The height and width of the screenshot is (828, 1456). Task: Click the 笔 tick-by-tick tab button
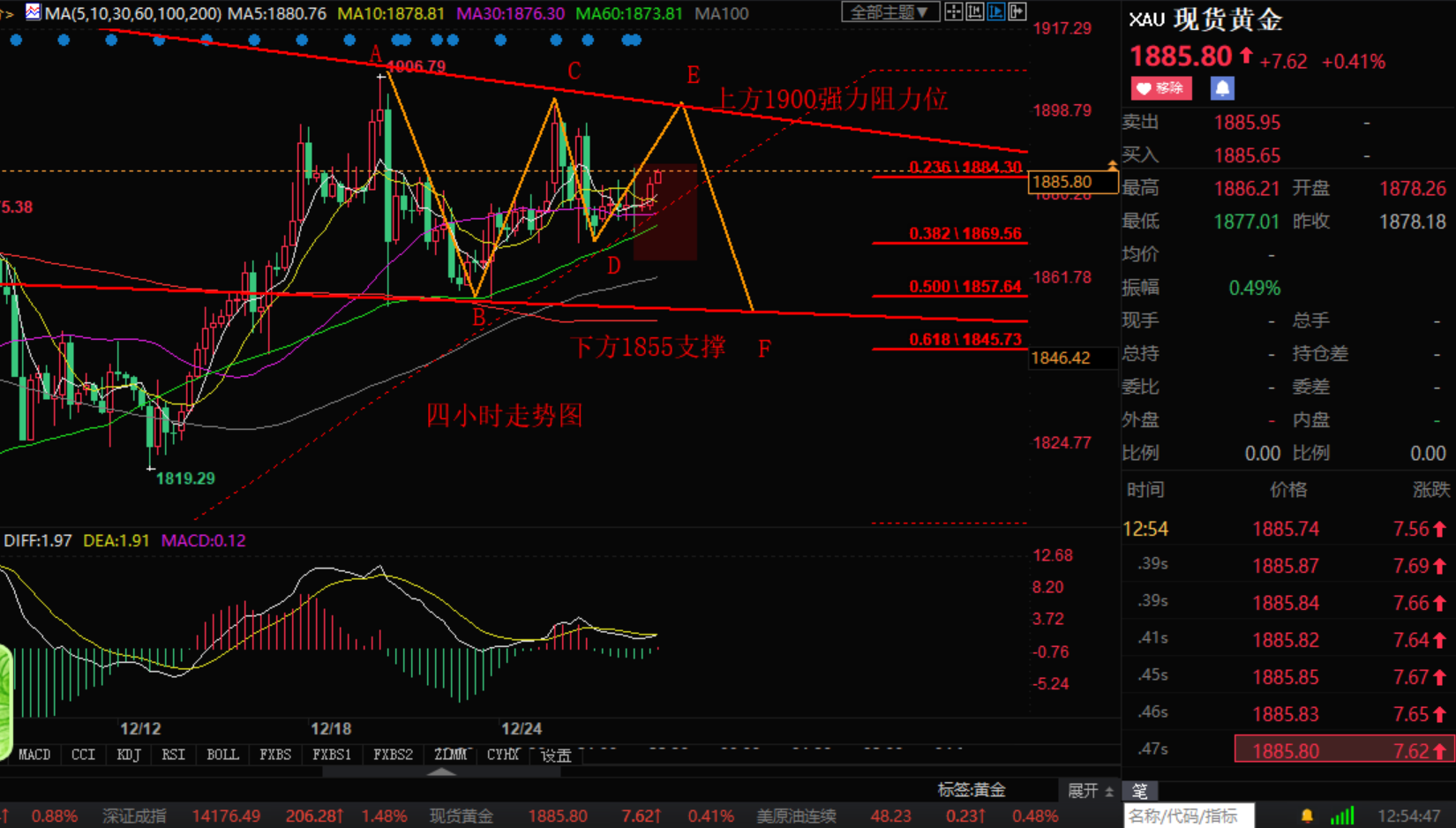[1139, 791]
